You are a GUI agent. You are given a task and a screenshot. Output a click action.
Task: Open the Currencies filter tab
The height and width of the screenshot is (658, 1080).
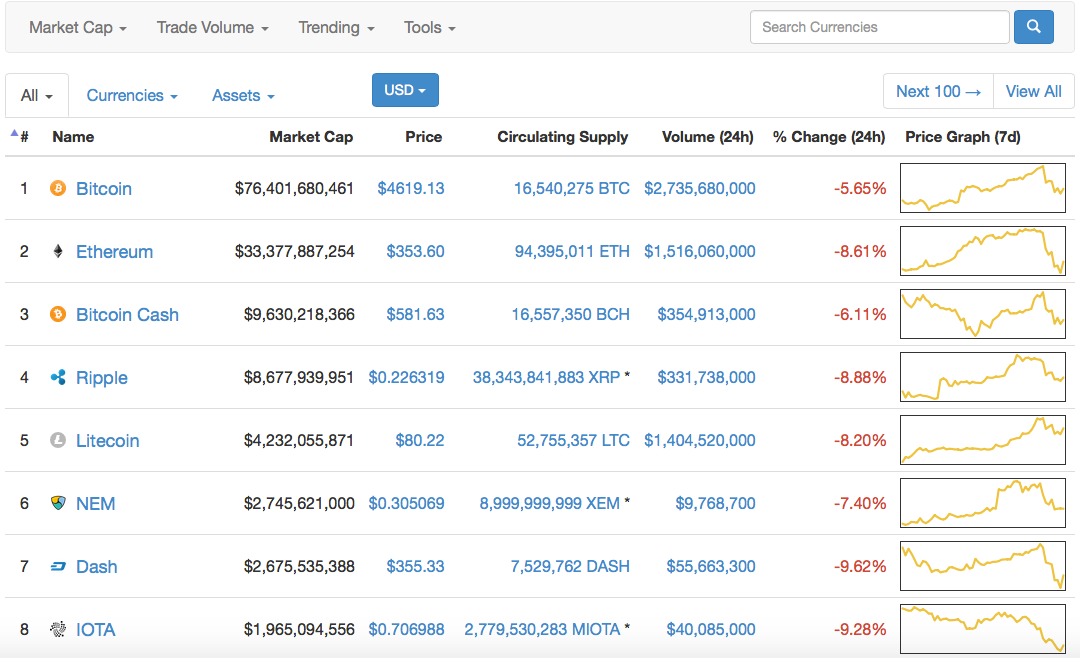132,95
